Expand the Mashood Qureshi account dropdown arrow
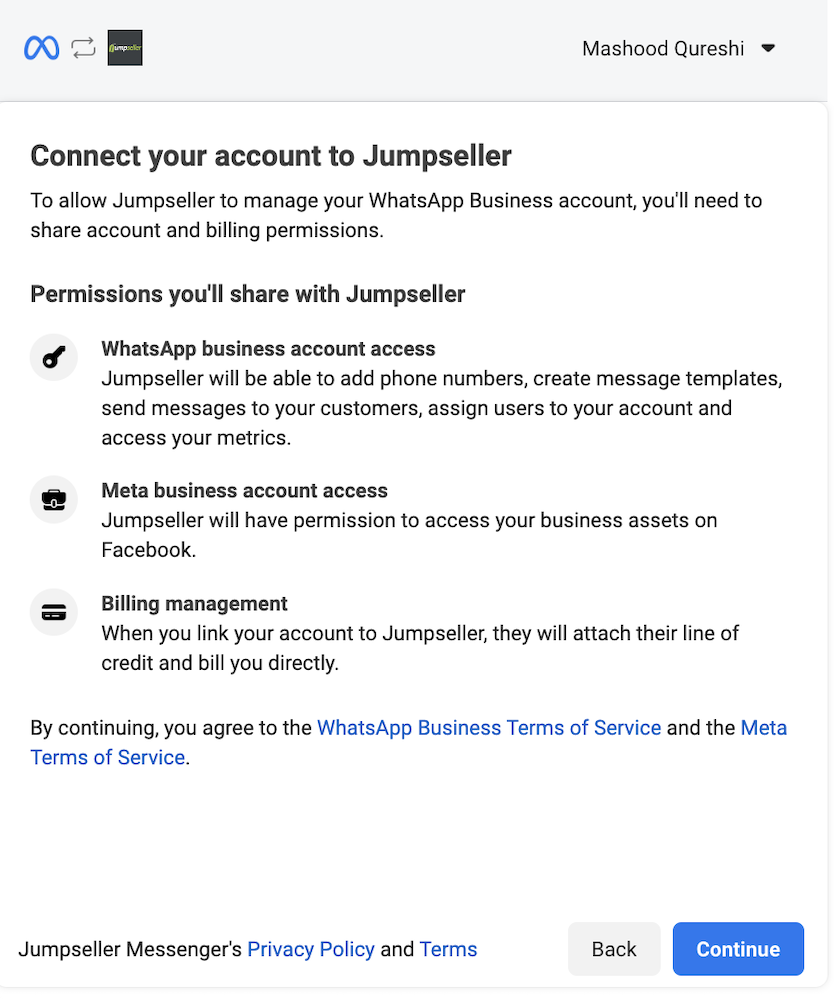The image size is (834, 999). (x=768, y=48)
